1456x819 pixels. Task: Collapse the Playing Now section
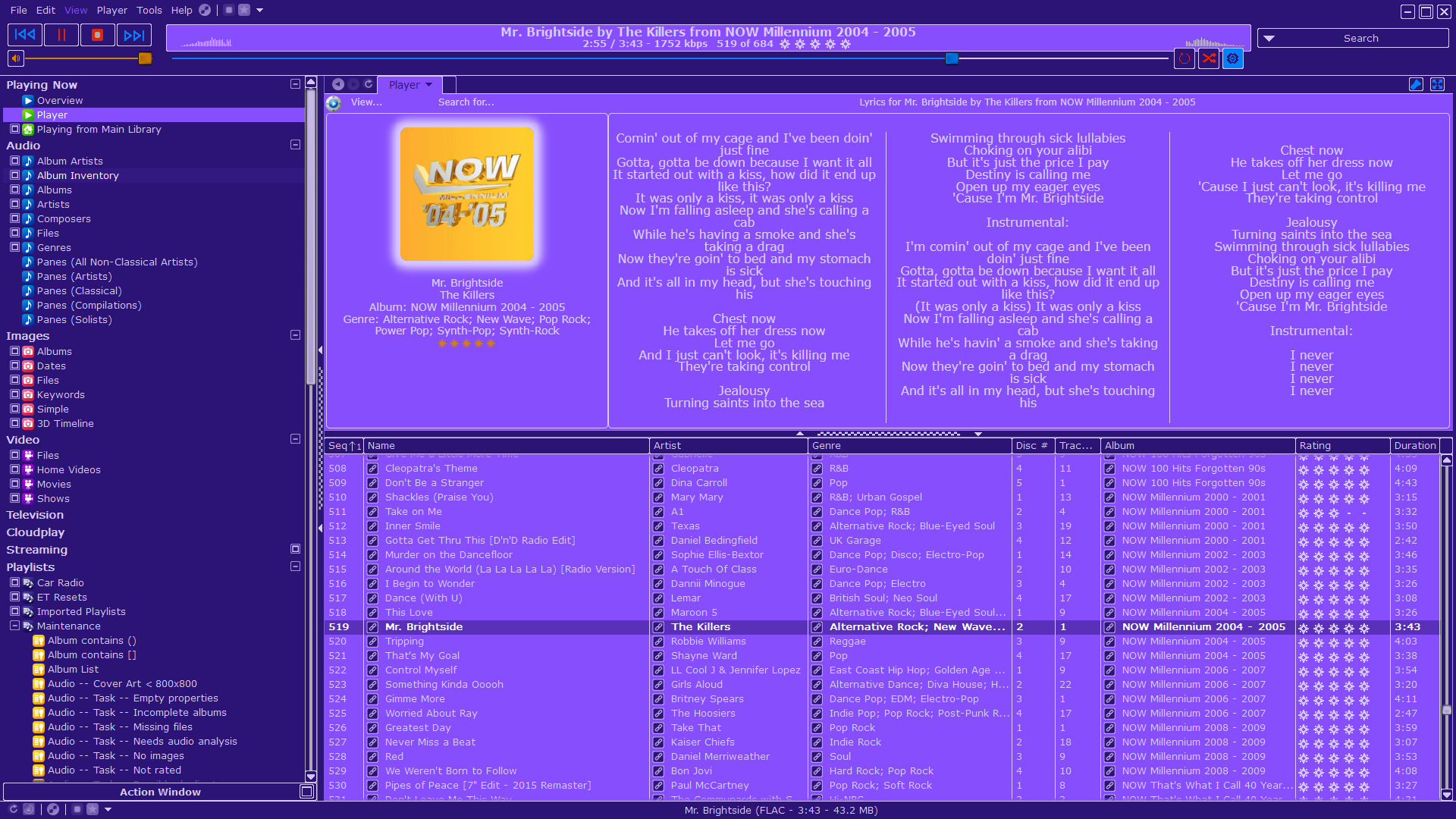point(295,84)
